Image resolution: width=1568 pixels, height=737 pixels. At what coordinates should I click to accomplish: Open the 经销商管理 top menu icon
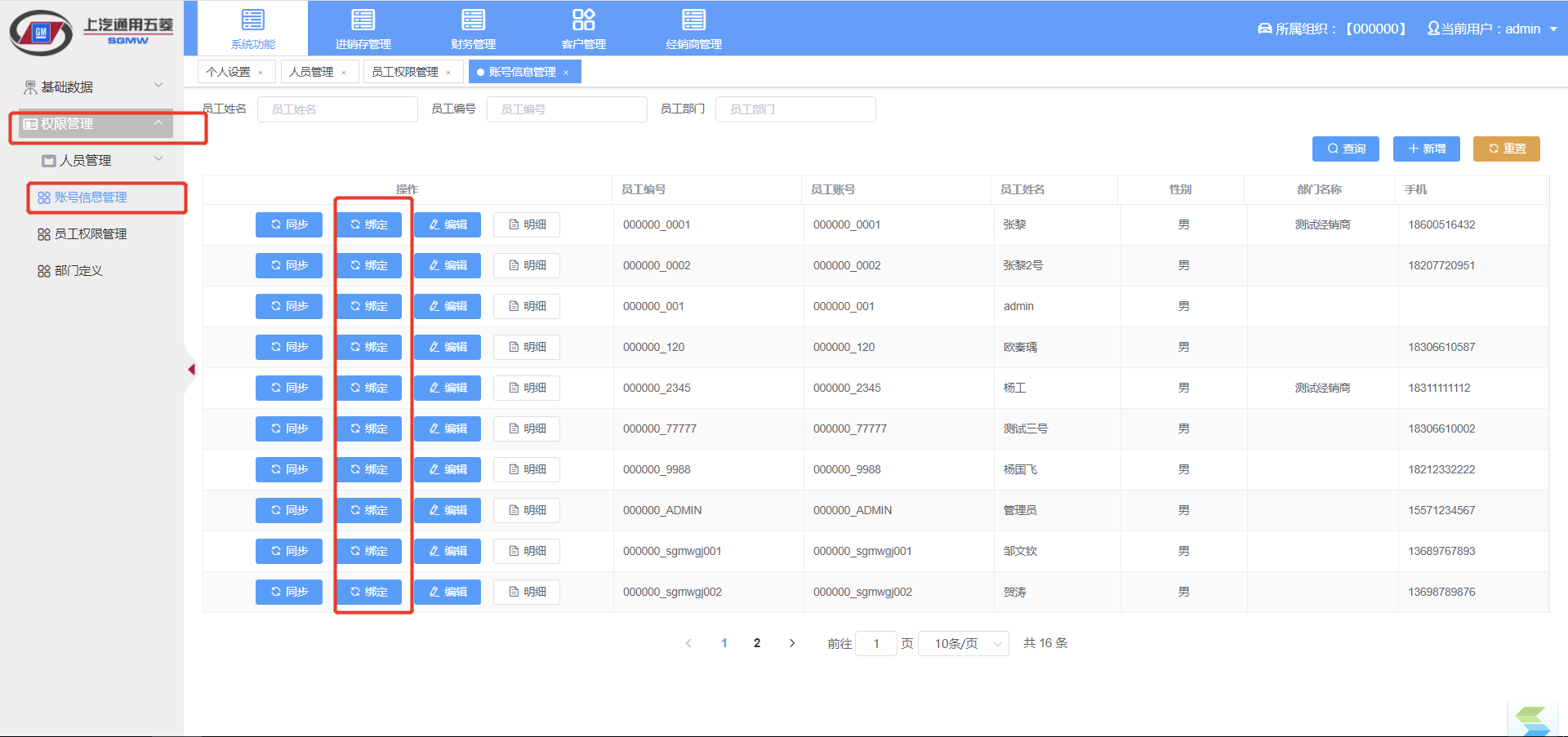(693, 20)
